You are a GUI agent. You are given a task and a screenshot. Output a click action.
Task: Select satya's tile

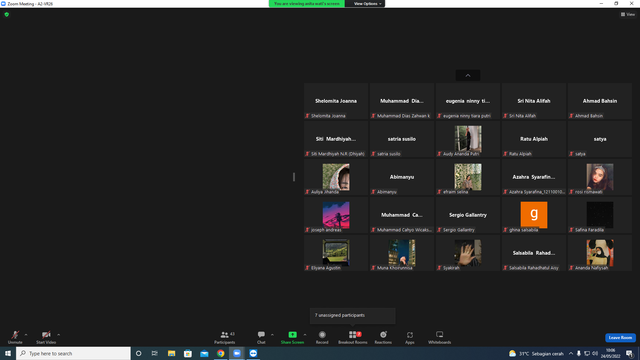tap(600, 139)
